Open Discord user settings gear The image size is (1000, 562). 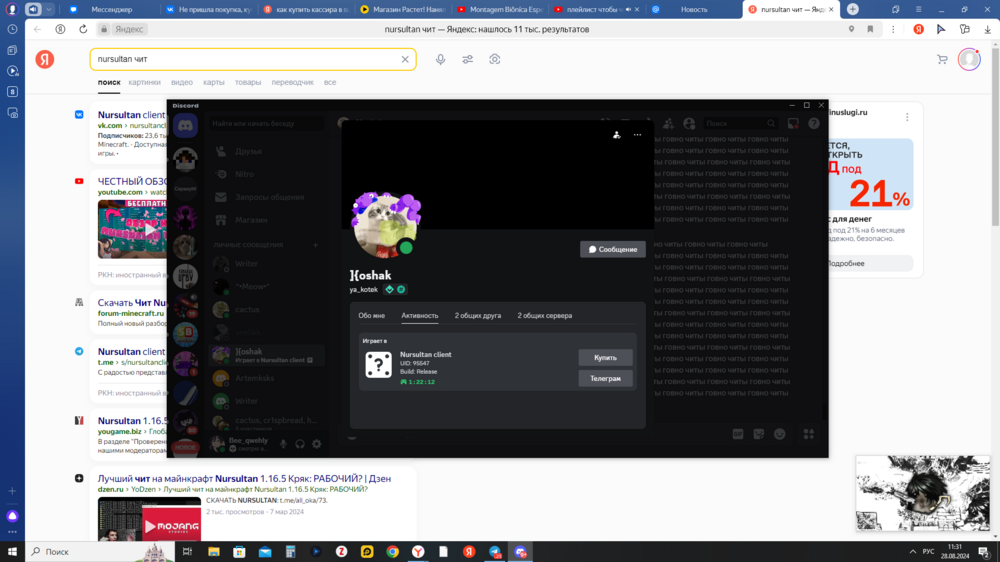pyautogui.click(x=317, y=444)
